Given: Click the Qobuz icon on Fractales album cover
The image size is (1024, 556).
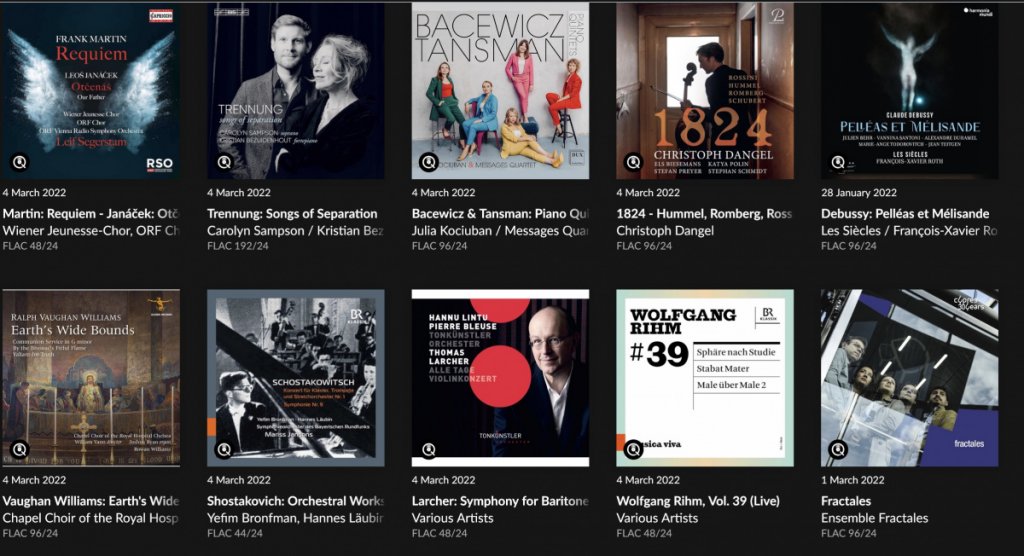Looking at the screenshot, I should point(838,450).
